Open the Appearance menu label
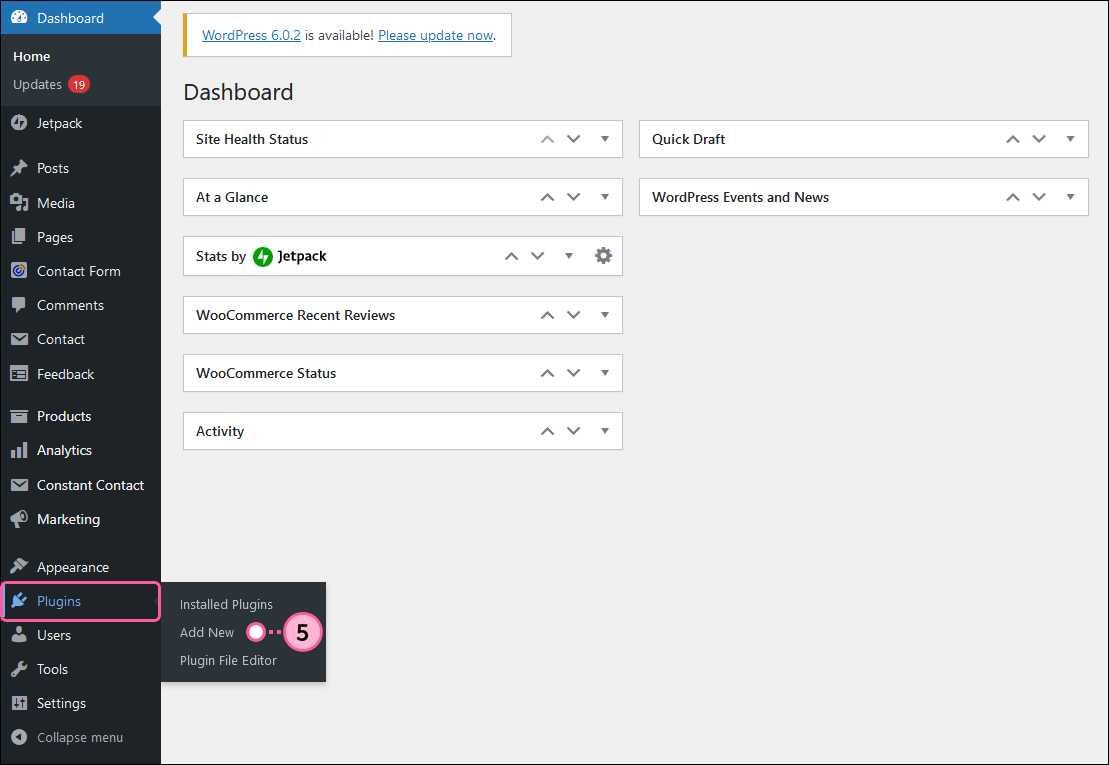The image size is (1109, 765). 73,567
